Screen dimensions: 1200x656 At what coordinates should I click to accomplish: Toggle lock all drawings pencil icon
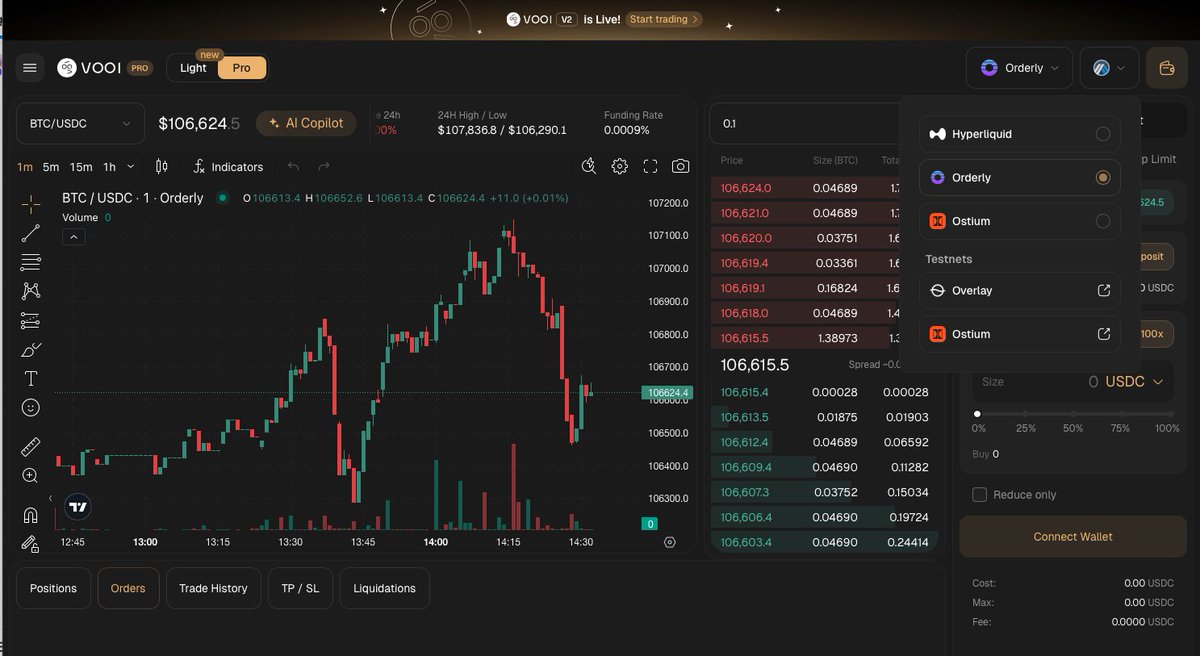pos(31,544)
